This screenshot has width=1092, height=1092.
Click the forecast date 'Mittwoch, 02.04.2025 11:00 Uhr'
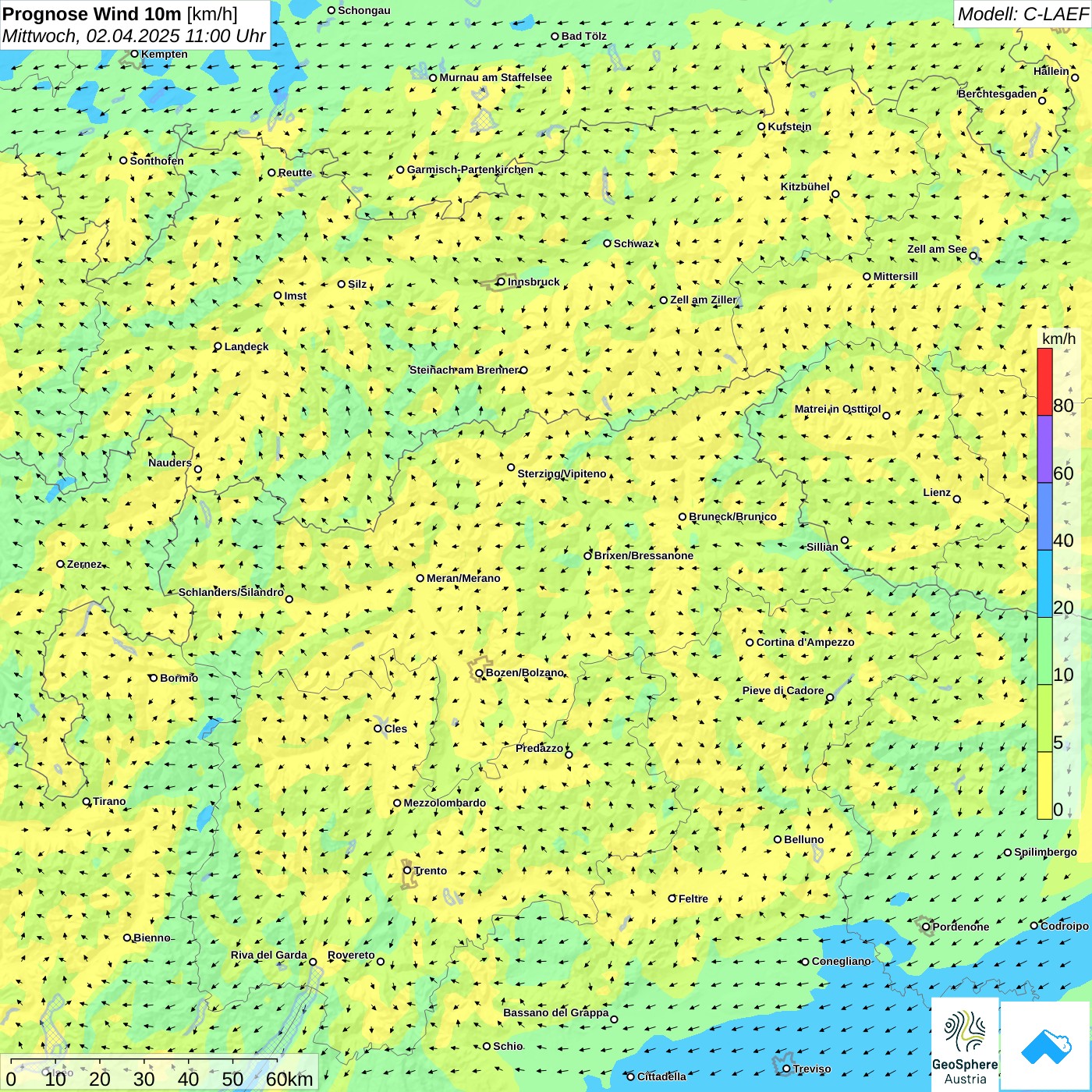[134, 36]
